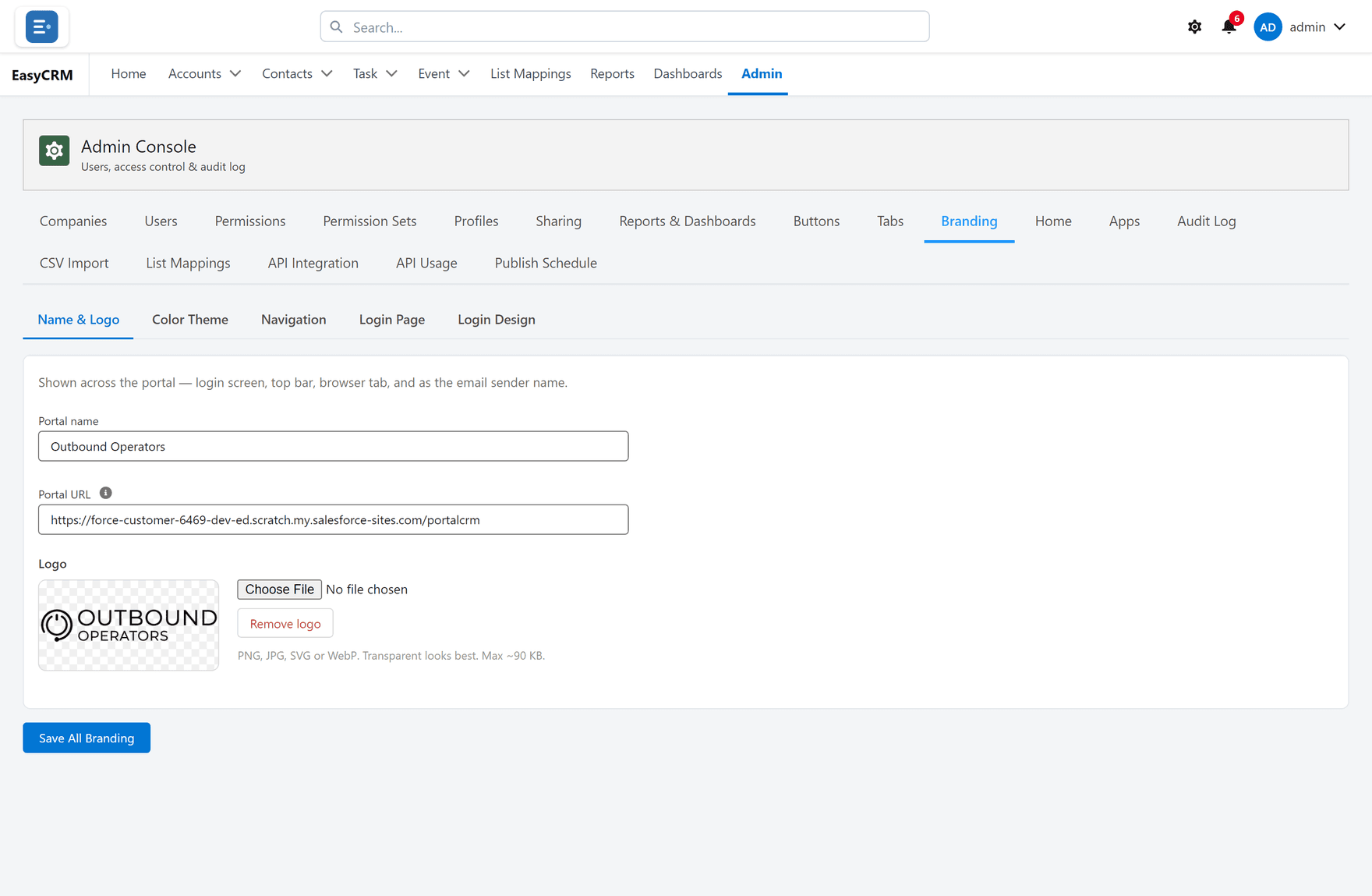Viewport: 1372px width, 896px height.
Task: Expand the admin user menu chevron
Action: pos(1339,27)
